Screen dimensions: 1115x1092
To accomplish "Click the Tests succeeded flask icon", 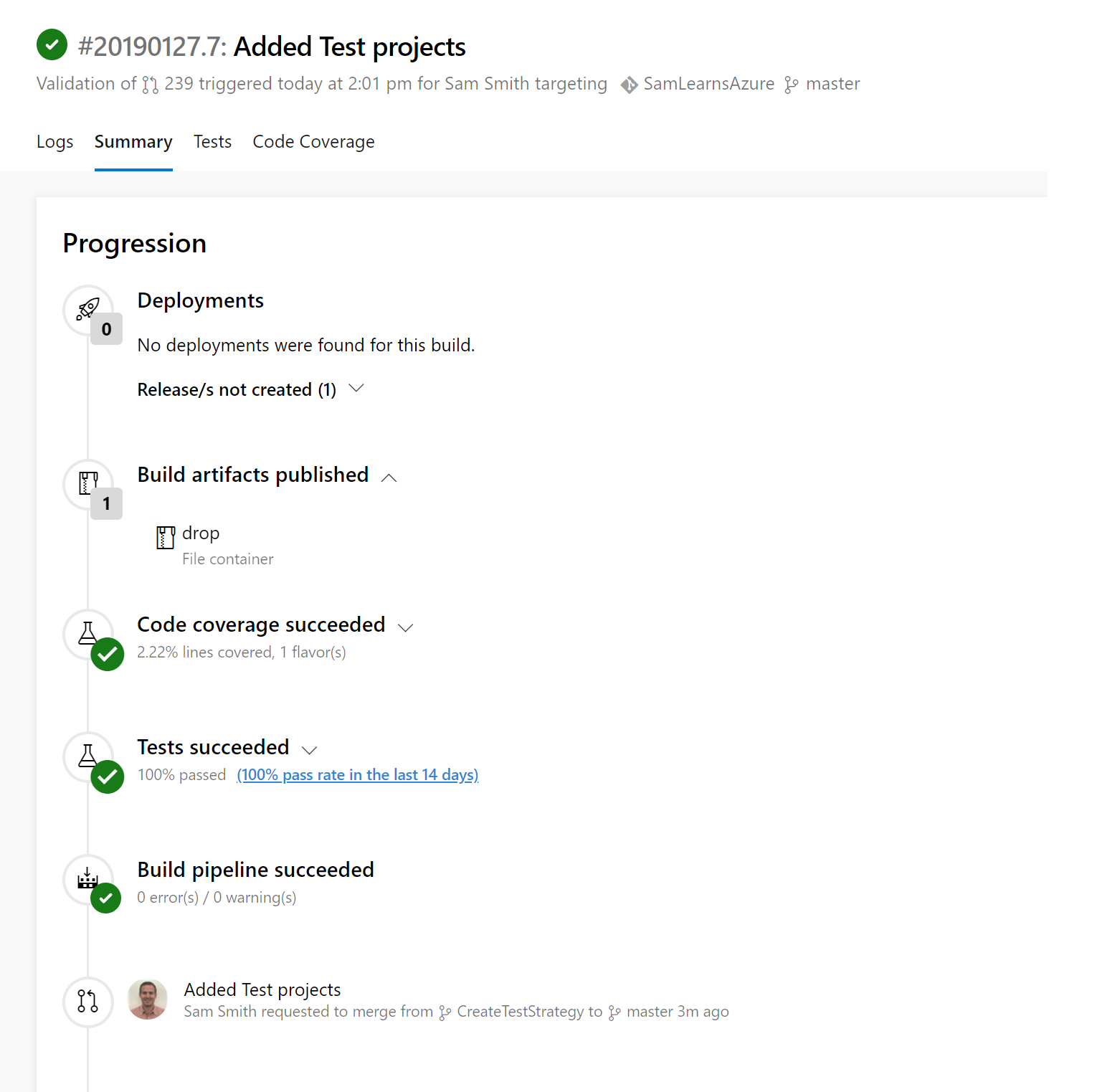I will coord(87,755).
